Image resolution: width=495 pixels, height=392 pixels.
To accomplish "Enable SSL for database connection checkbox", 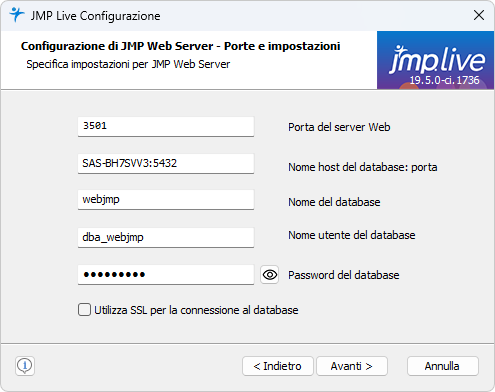I will tap(84, 309).
